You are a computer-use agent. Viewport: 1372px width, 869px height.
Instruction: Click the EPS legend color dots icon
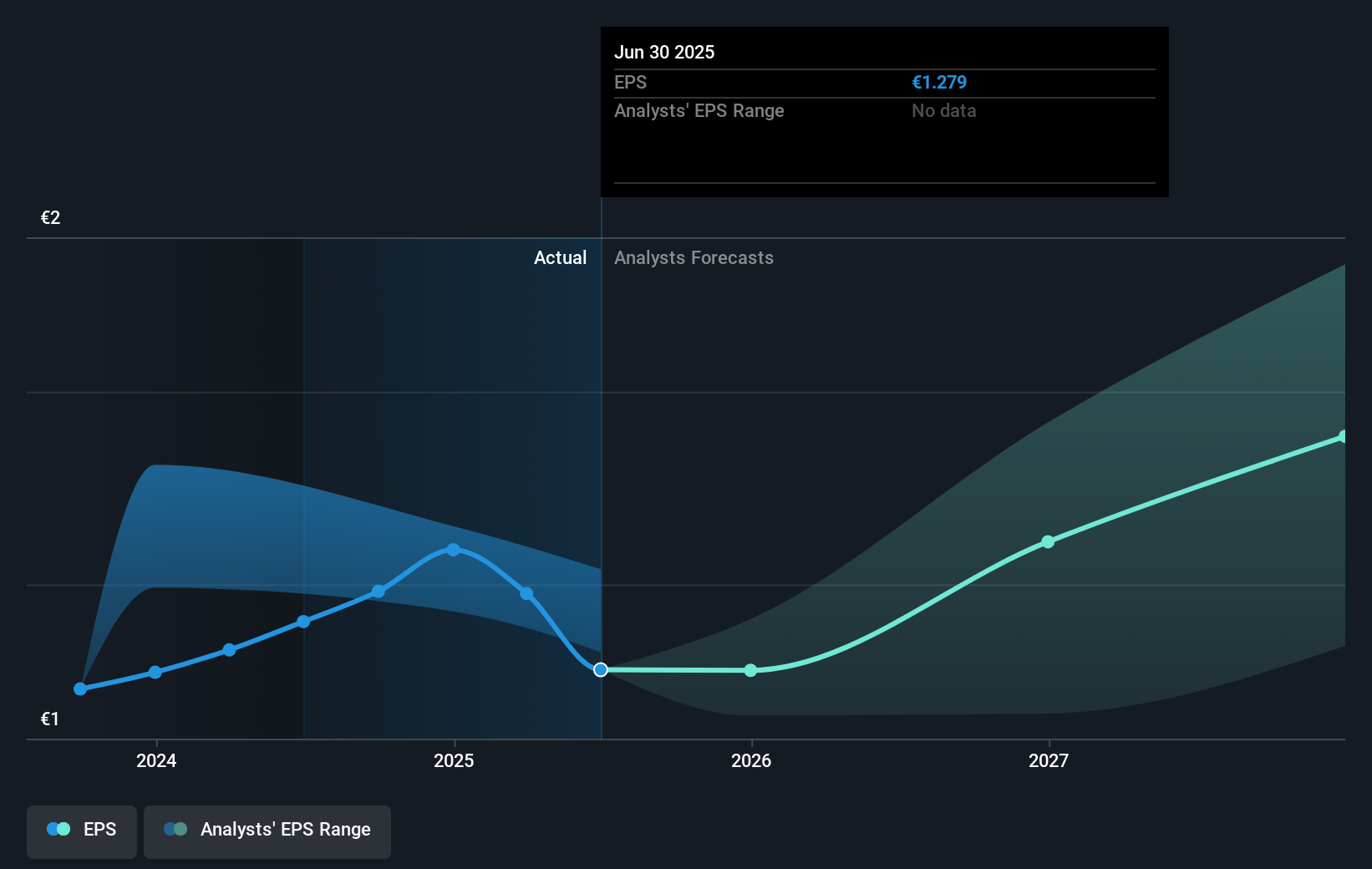point(58,828)
